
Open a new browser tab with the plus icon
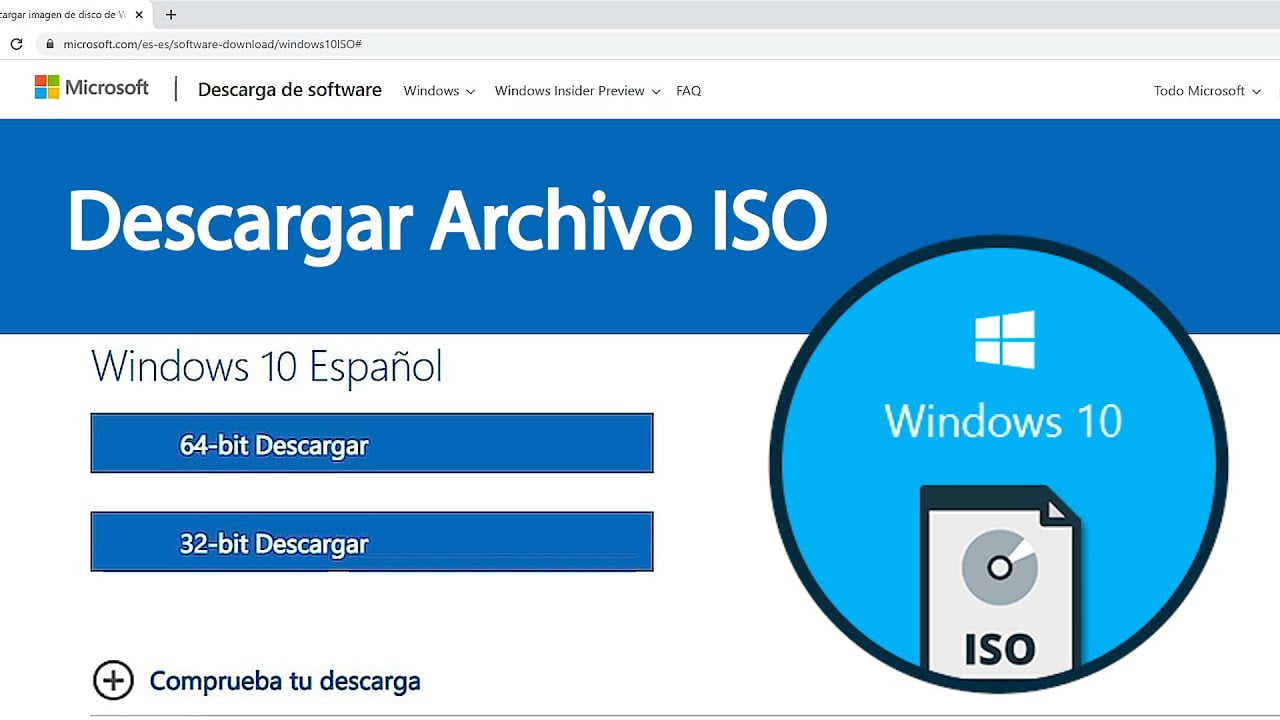(x=170, y=14)
